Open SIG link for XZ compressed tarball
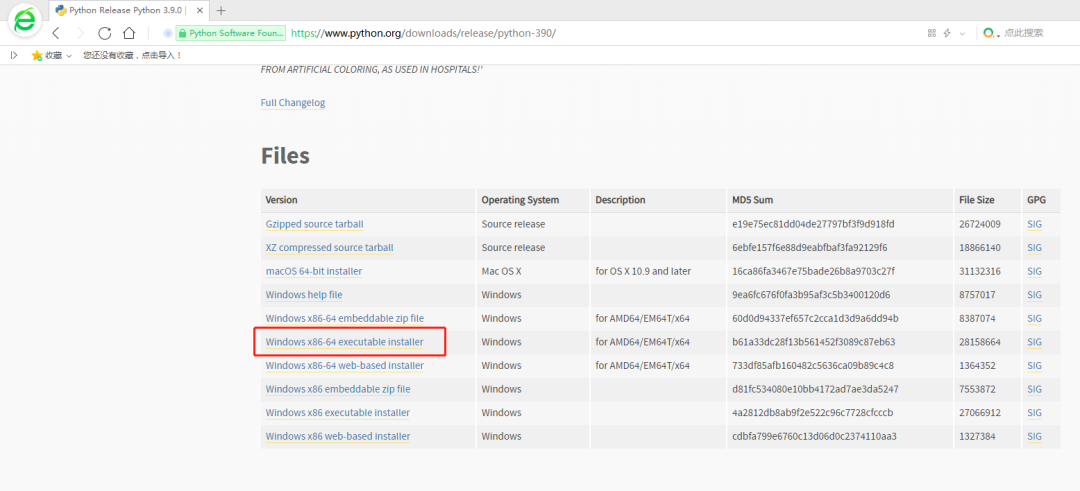The width and height of the screenshot is (1080, 491). [x=1034, y=248]
